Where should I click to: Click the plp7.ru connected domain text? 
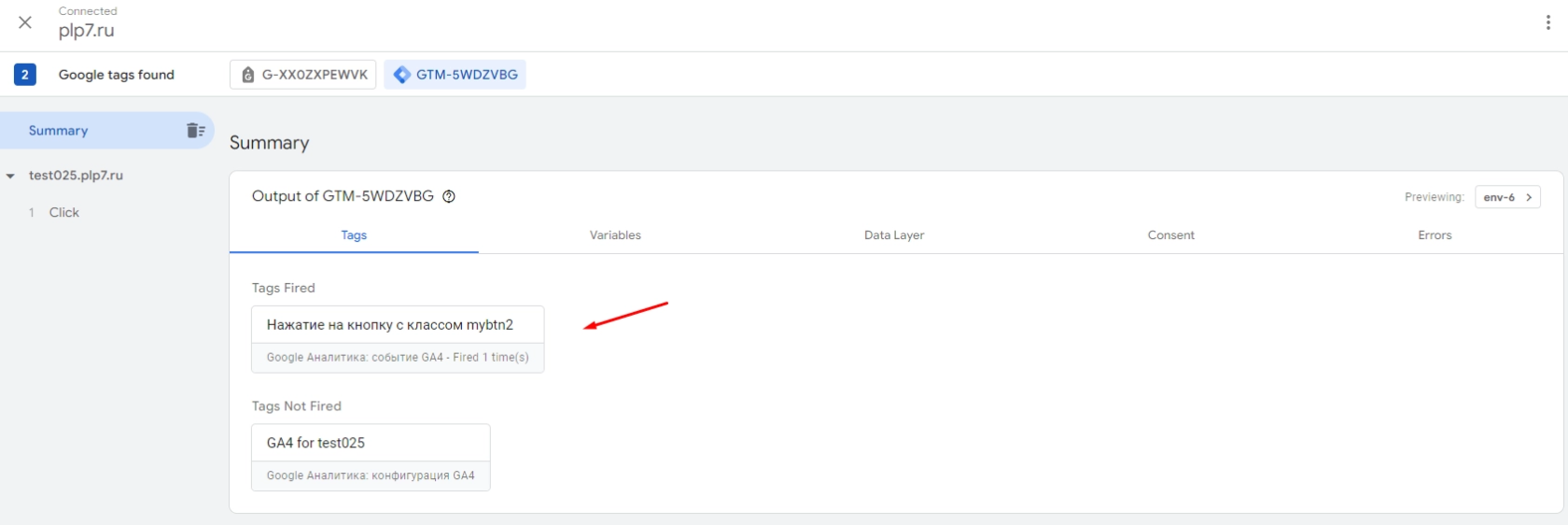(87, 31)
